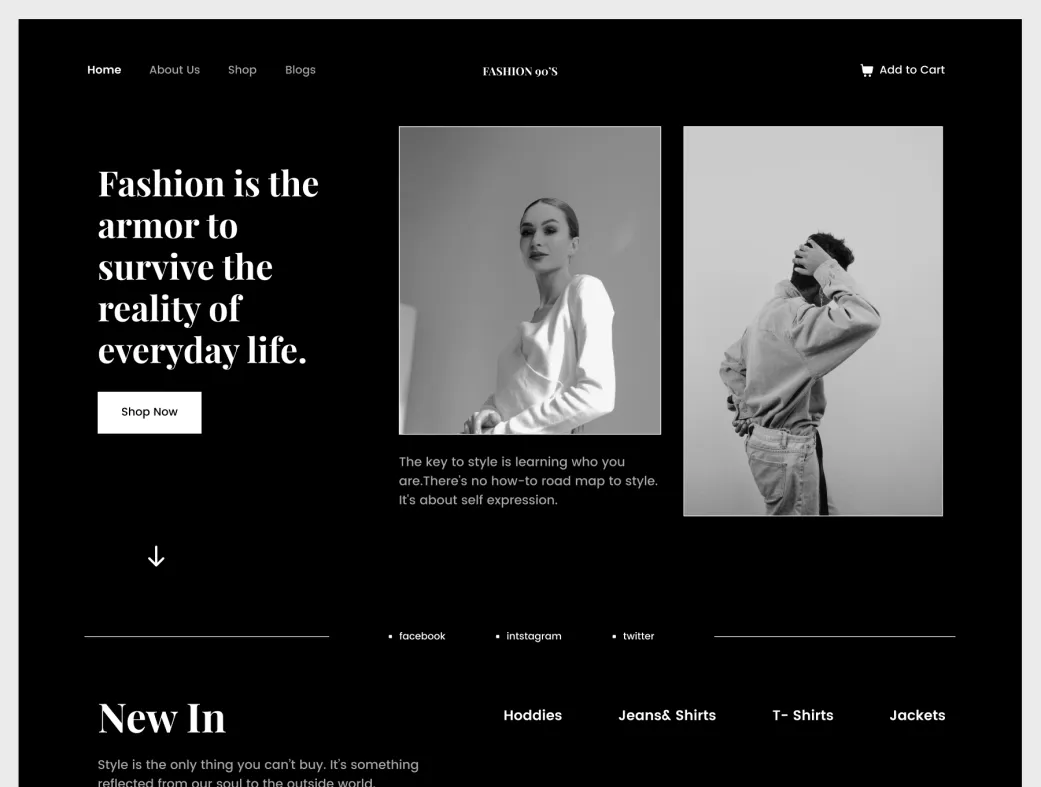Click the man in denim photo

click(813, 321)
